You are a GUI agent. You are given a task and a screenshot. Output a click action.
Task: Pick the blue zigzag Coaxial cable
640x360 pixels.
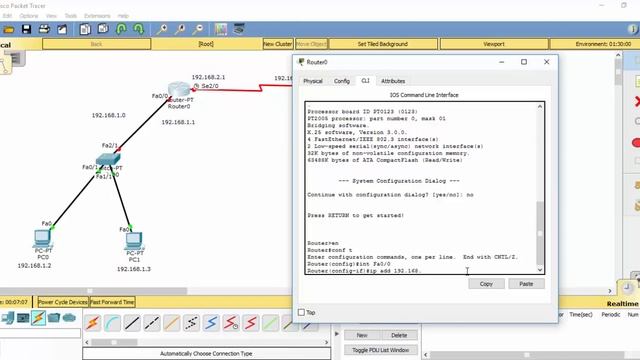click(211, 323)
